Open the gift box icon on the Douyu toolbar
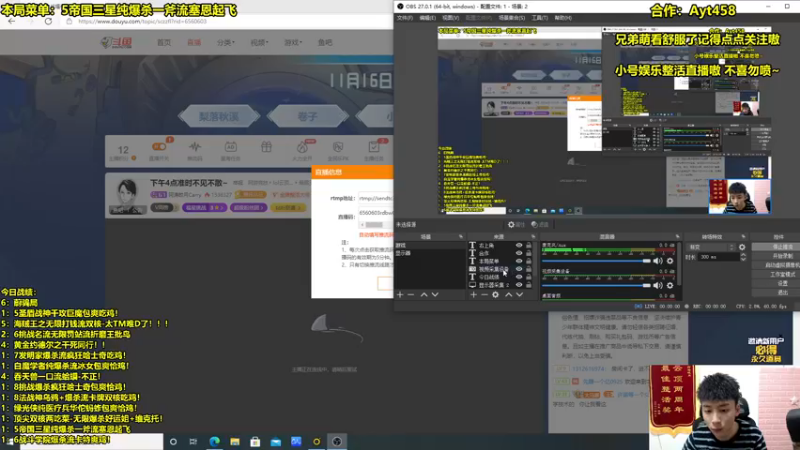This screenshot has width=800, height=450. pyautogui.click(x=266, y=147)
